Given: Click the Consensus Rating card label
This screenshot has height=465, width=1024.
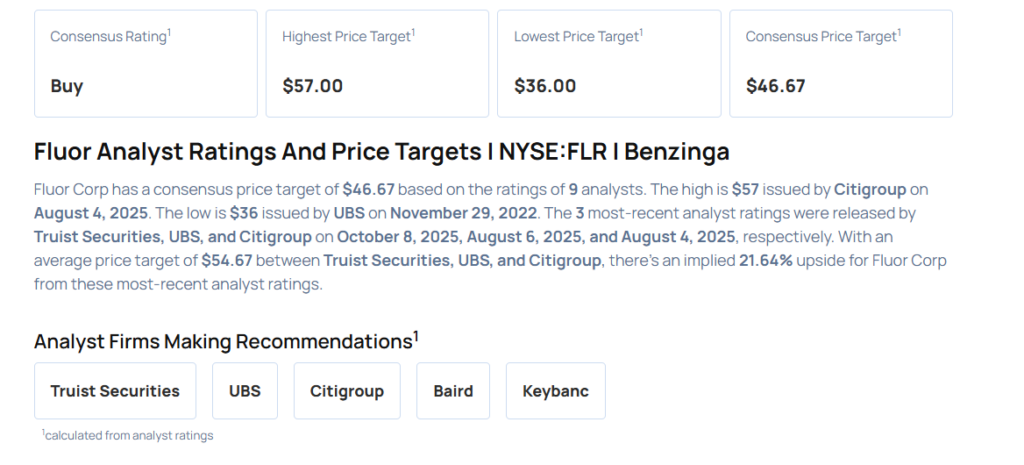Looking at the screenshot, I should click(110, 36).
